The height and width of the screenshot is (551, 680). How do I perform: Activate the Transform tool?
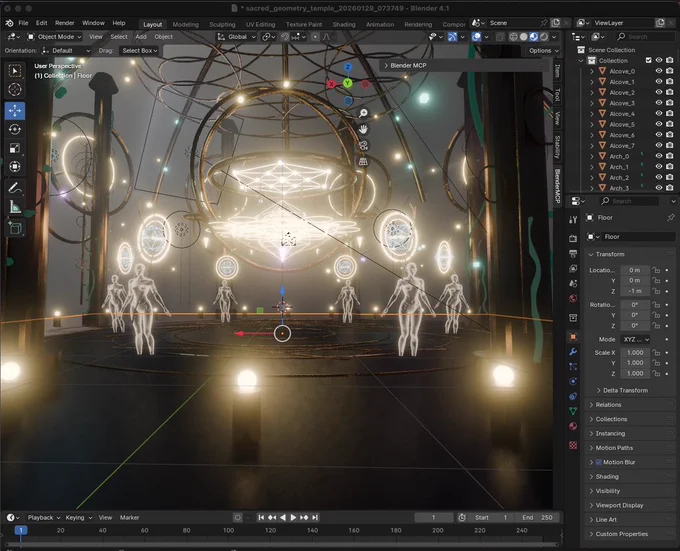click(15, 166)
